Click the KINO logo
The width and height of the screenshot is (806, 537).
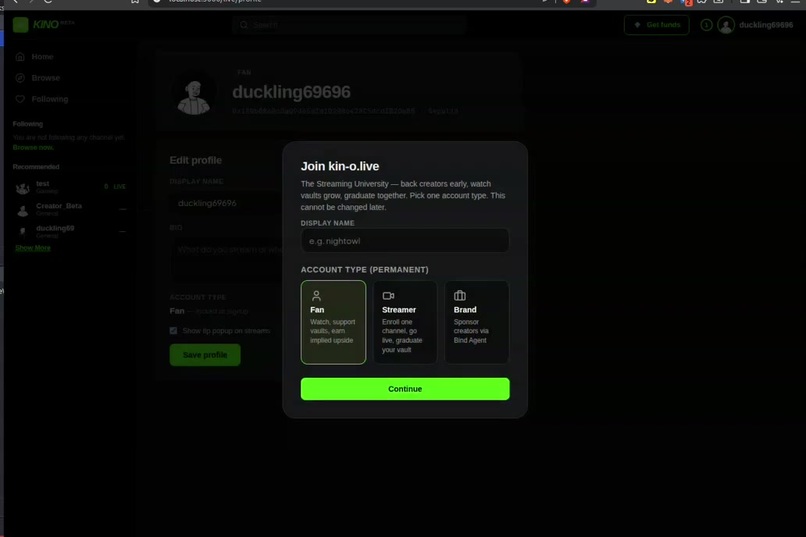pos(44,24)
